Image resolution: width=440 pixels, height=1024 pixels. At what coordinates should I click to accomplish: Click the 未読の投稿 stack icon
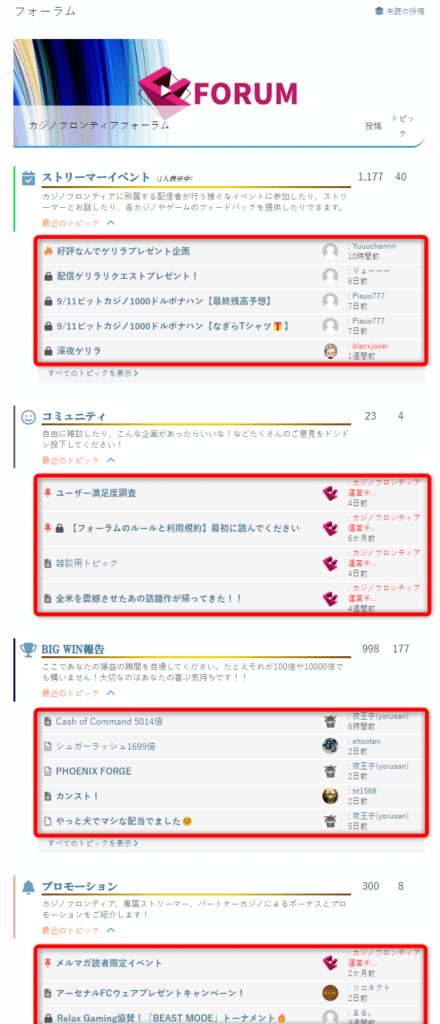click(x=379, y=11)
